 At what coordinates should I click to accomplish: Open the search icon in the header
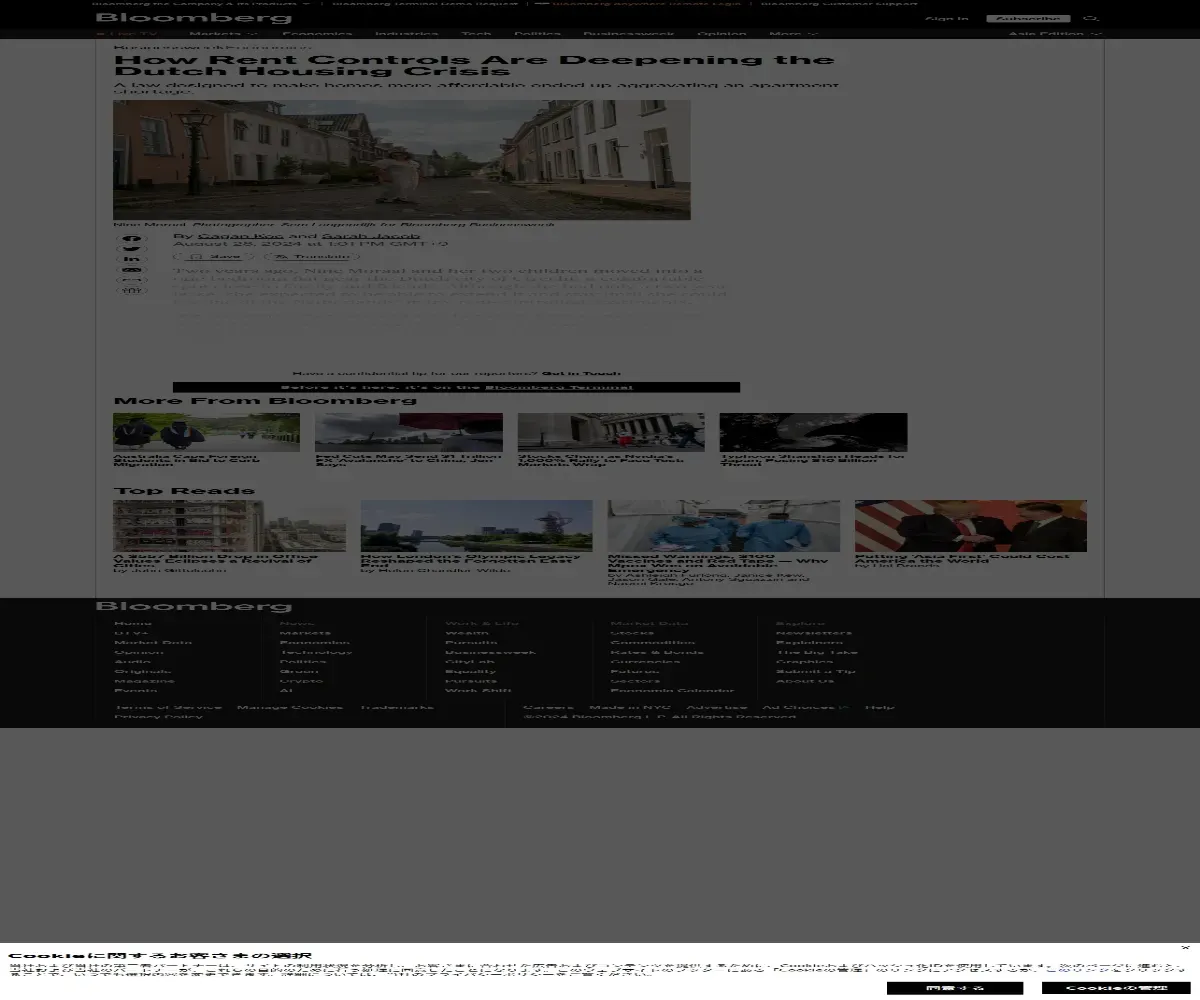pyautogui.click(x=1092, y=18)
